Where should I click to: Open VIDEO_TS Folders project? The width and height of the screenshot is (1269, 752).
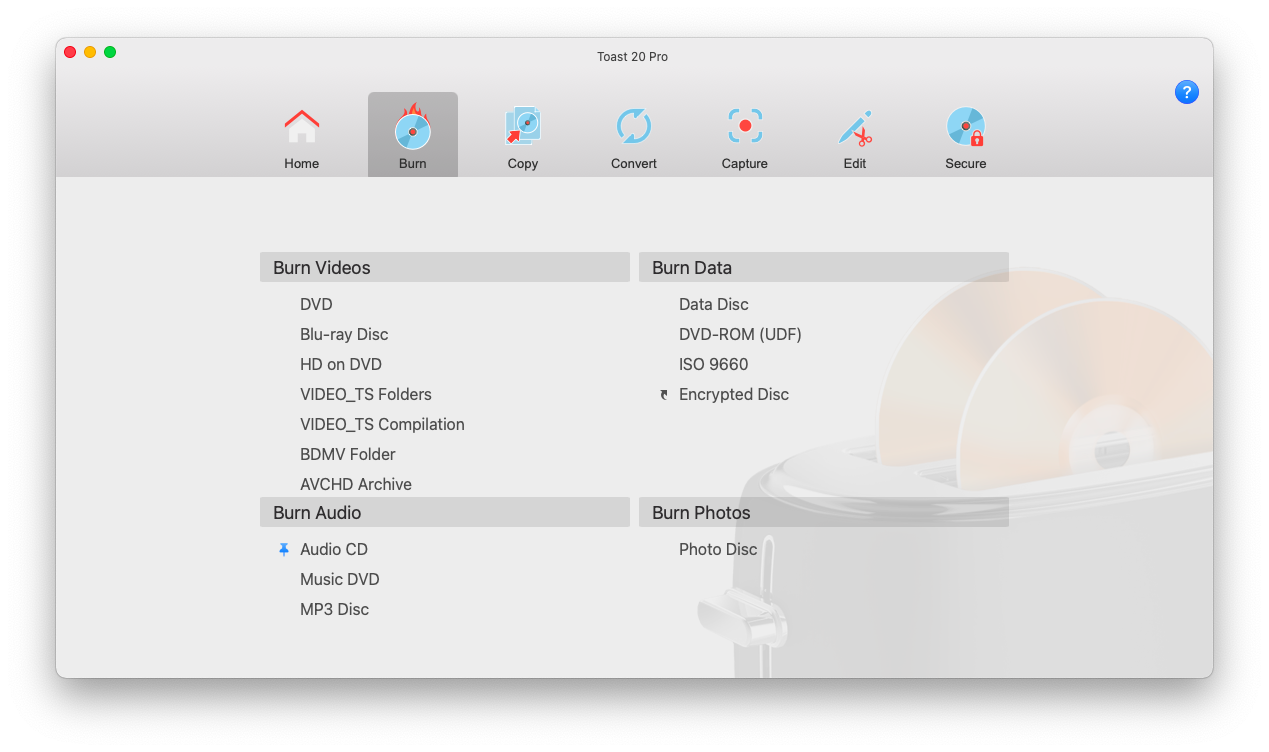tap(366, 394)
